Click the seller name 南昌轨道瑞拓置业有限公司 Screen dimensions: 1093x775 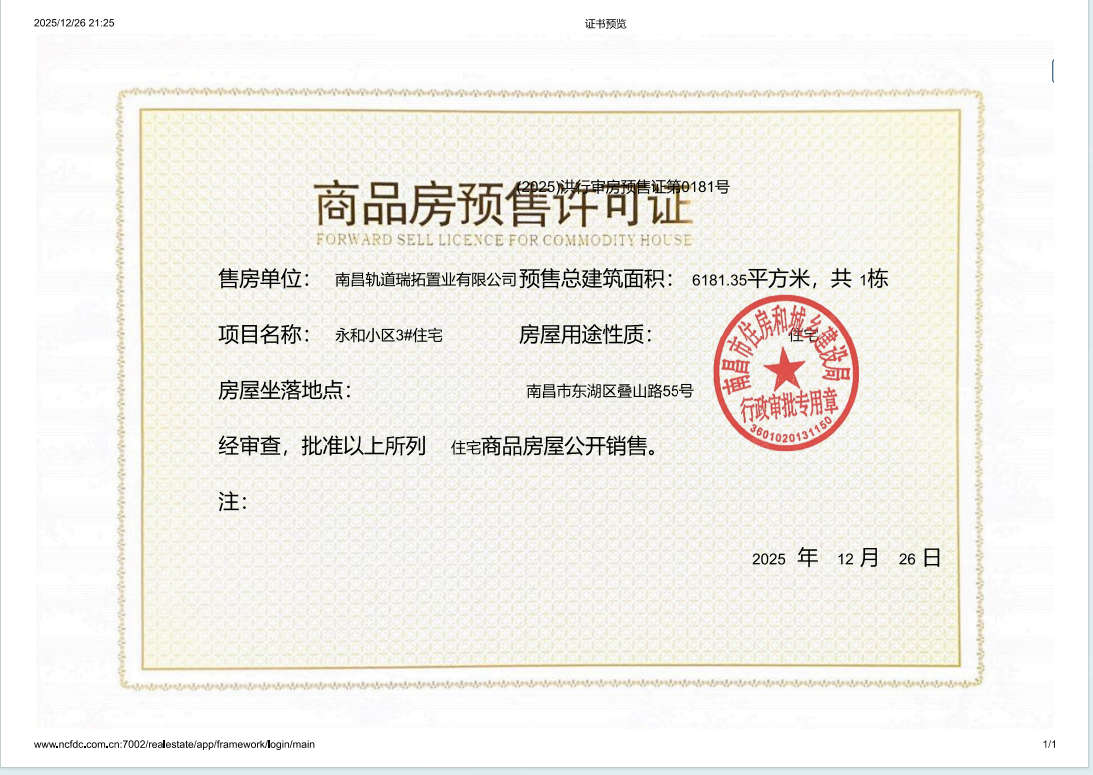(425, 279)
